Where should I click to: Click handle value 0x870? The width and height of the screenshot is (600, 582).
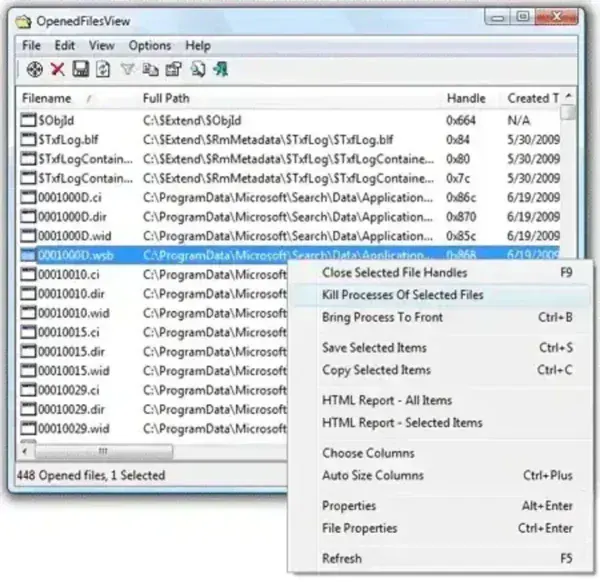[x=461, y=217]
